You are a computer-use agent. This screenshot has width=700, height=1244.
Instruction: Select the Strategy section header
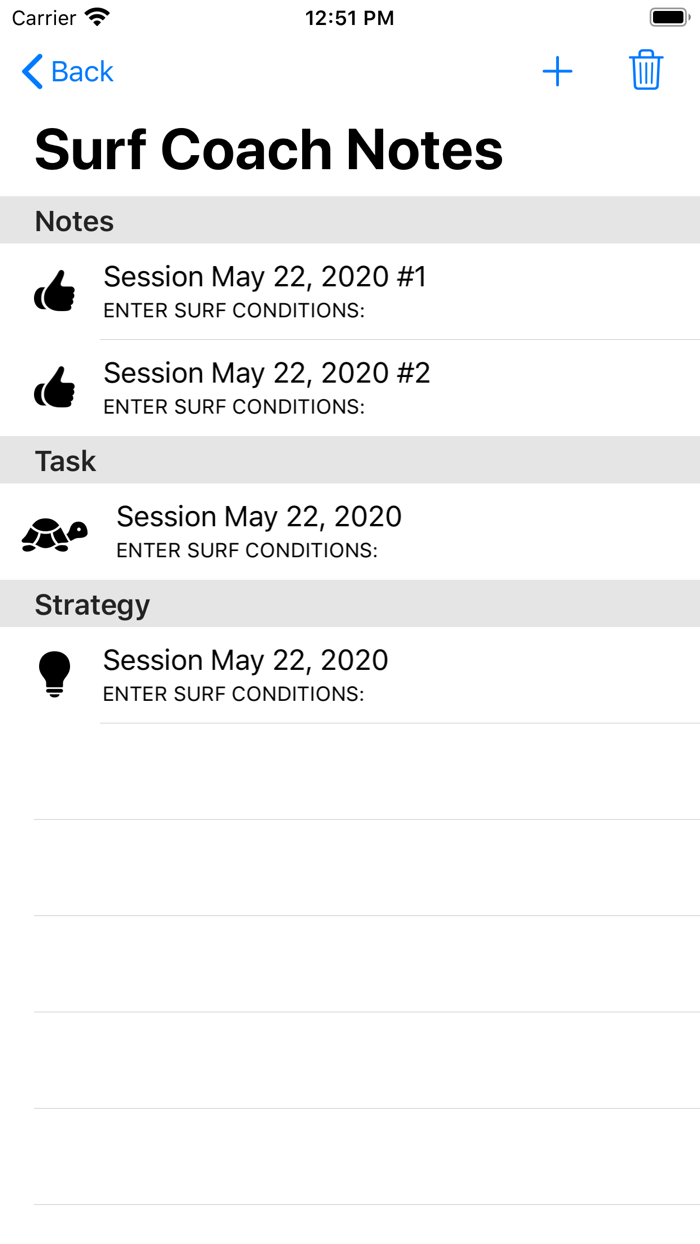[x=92, y=605]
